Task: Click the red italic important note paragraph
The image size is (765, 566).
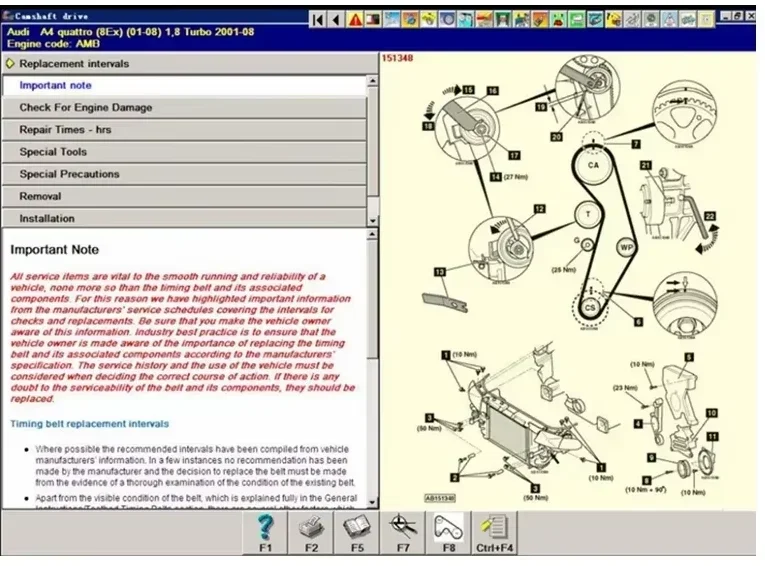Action: click(183, 338)
